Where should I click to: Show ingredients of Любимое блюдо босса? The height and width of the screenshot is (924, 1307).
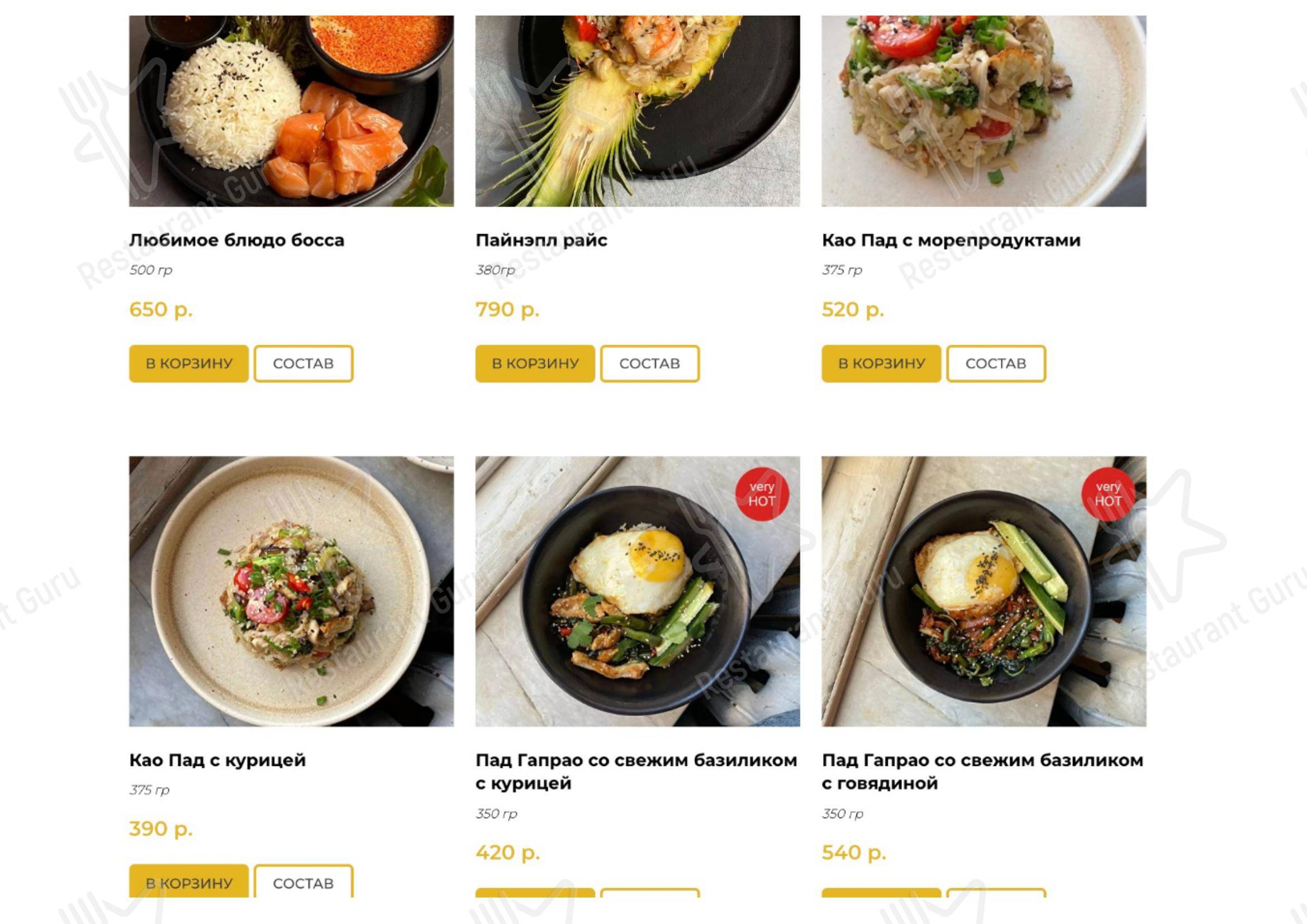click(303, 364)
